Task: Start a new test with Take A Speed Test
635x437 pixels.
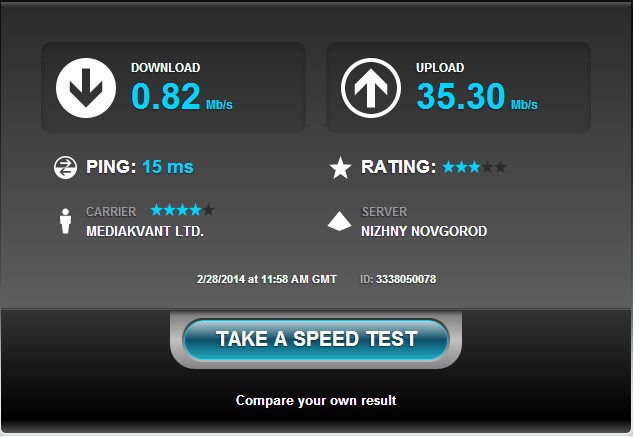Action: pos(316,339)
